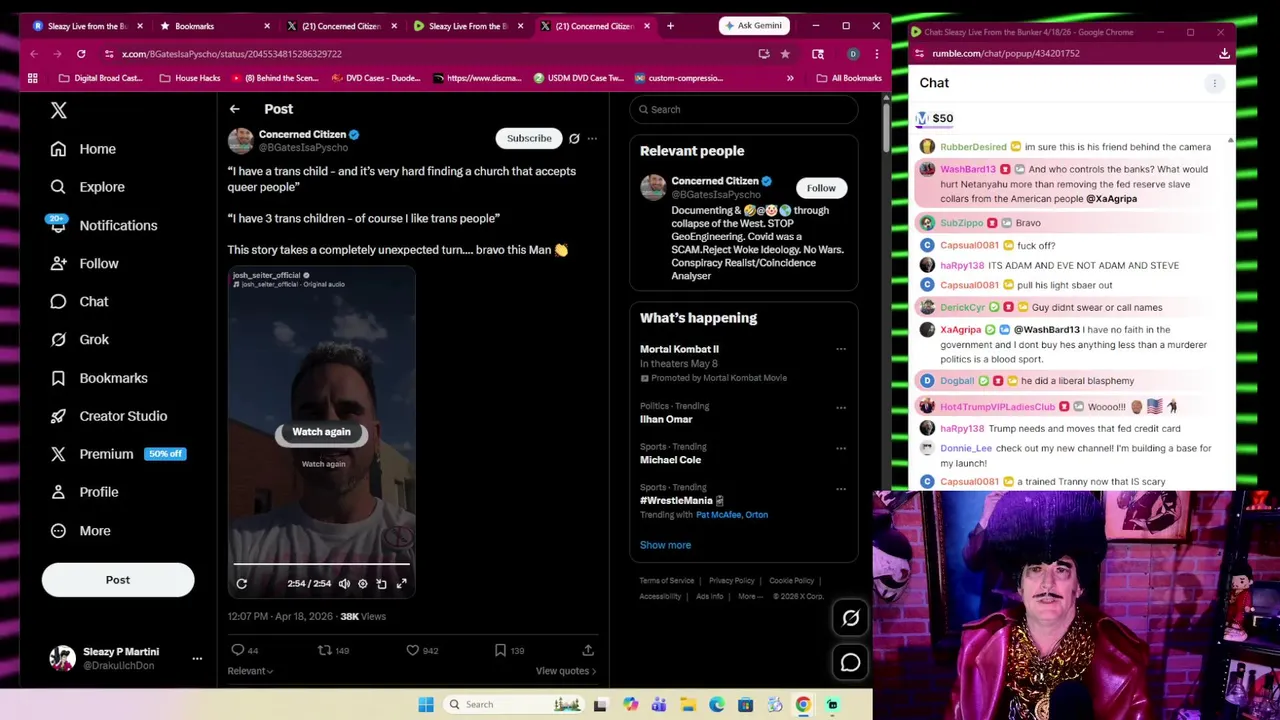Mute the video using the speaker icon
This screenshot has height=720, width=1280.
pyautogui.click(x=344, y=584)
